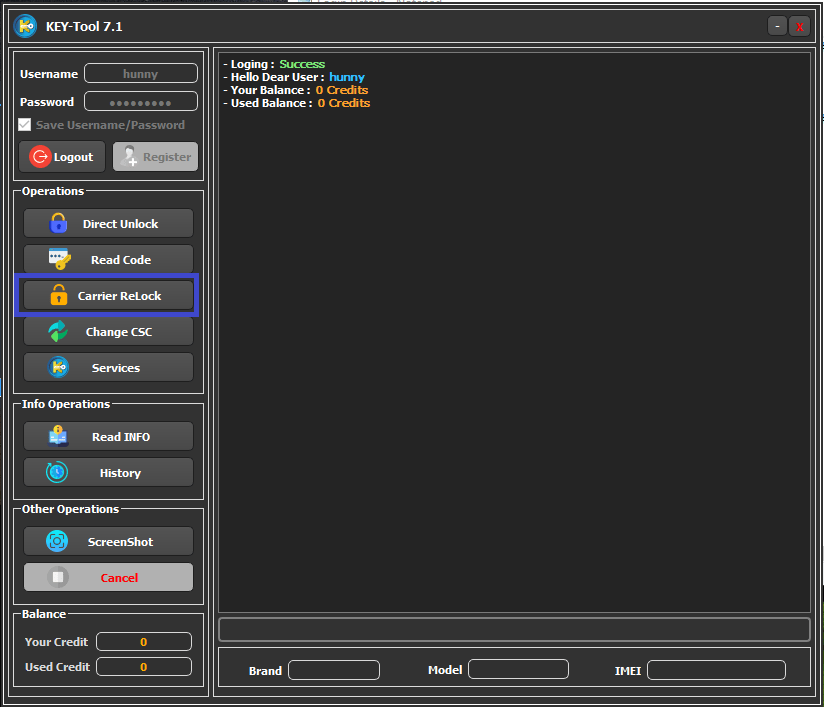Click the Your Credit value box

click(144, 642)
